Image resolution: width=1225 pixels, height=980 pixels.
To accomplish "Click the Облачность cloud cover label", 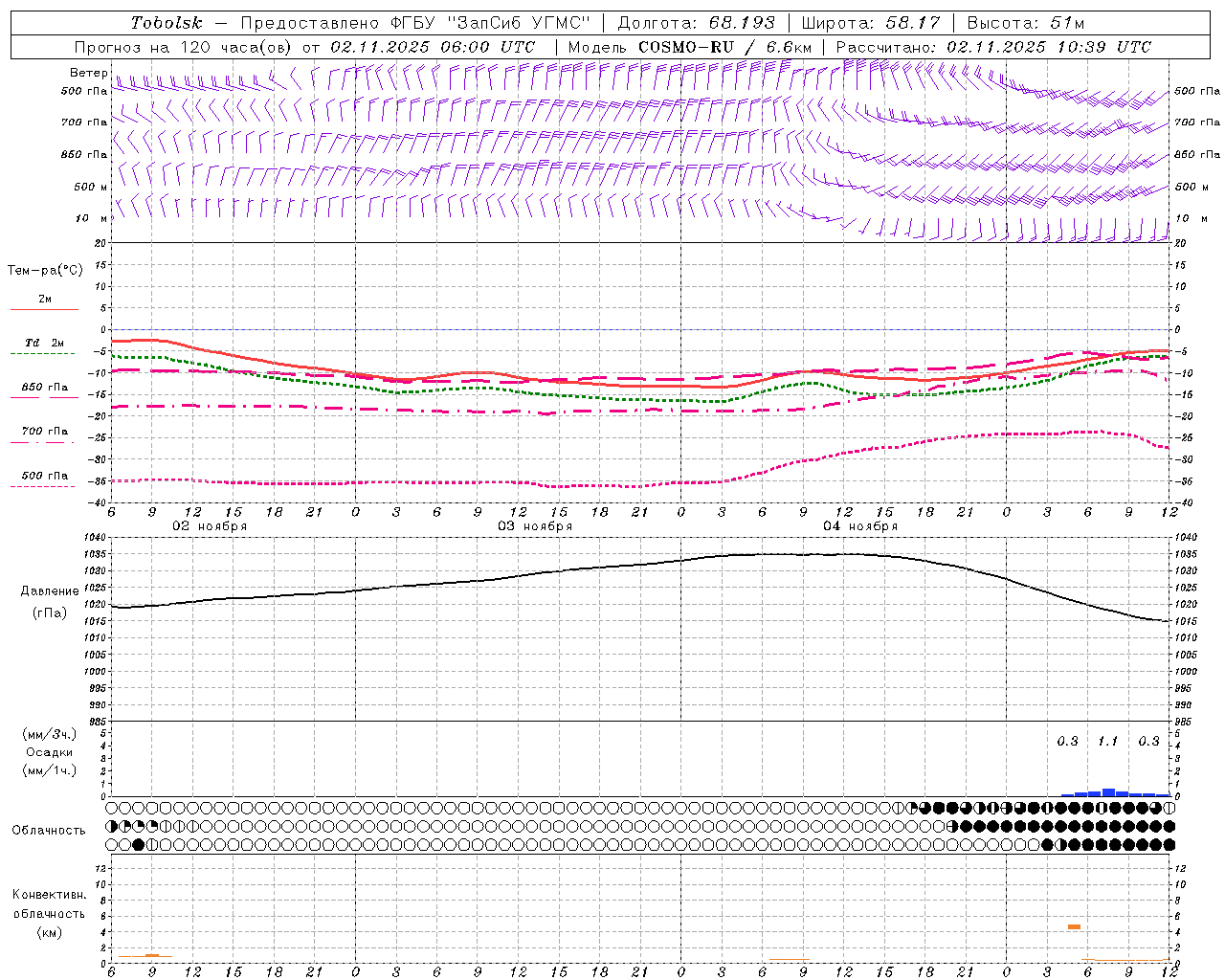I will 49,830.
